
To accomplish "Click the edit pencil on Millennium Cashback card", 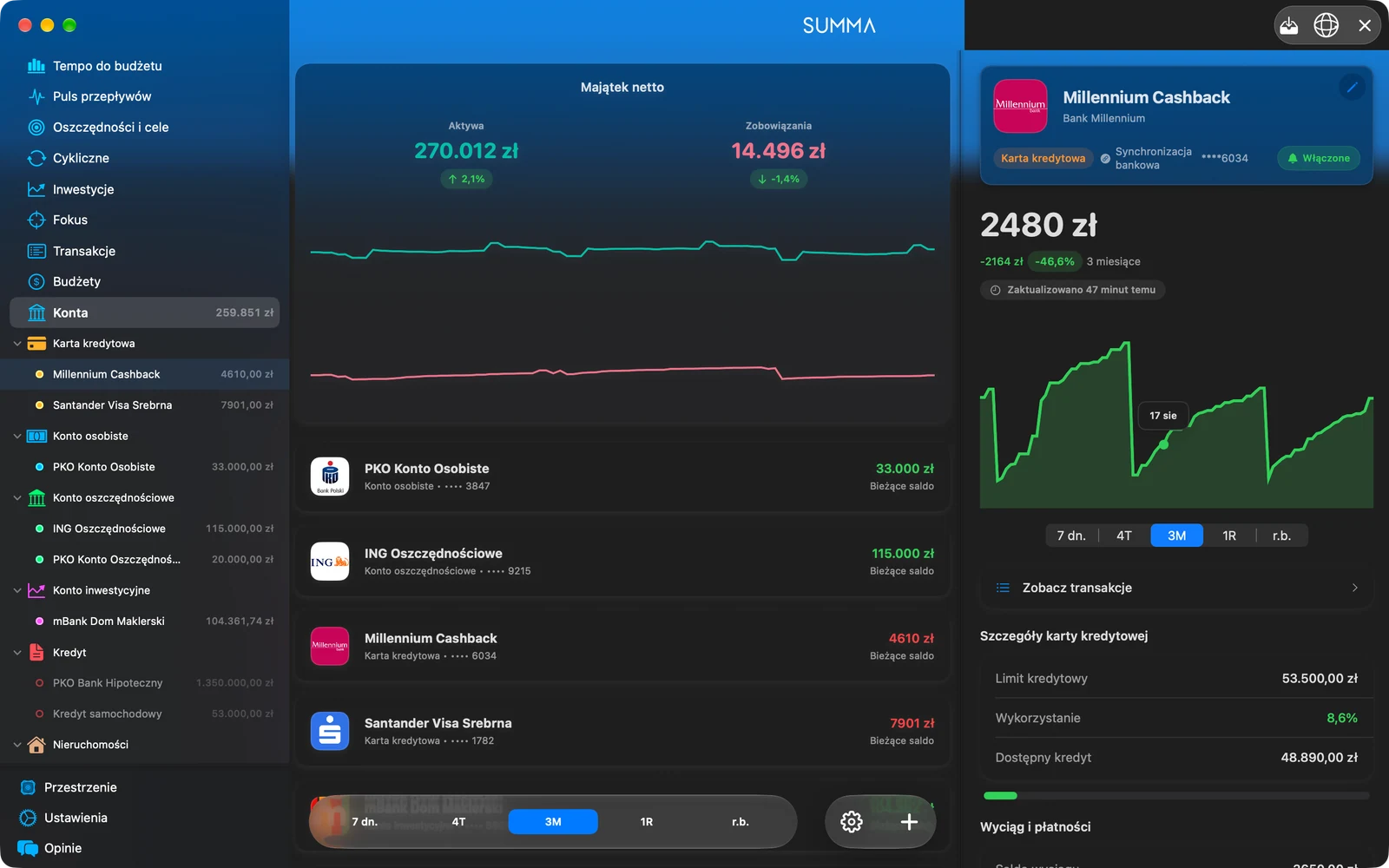I will click(x=1352, y=87).
